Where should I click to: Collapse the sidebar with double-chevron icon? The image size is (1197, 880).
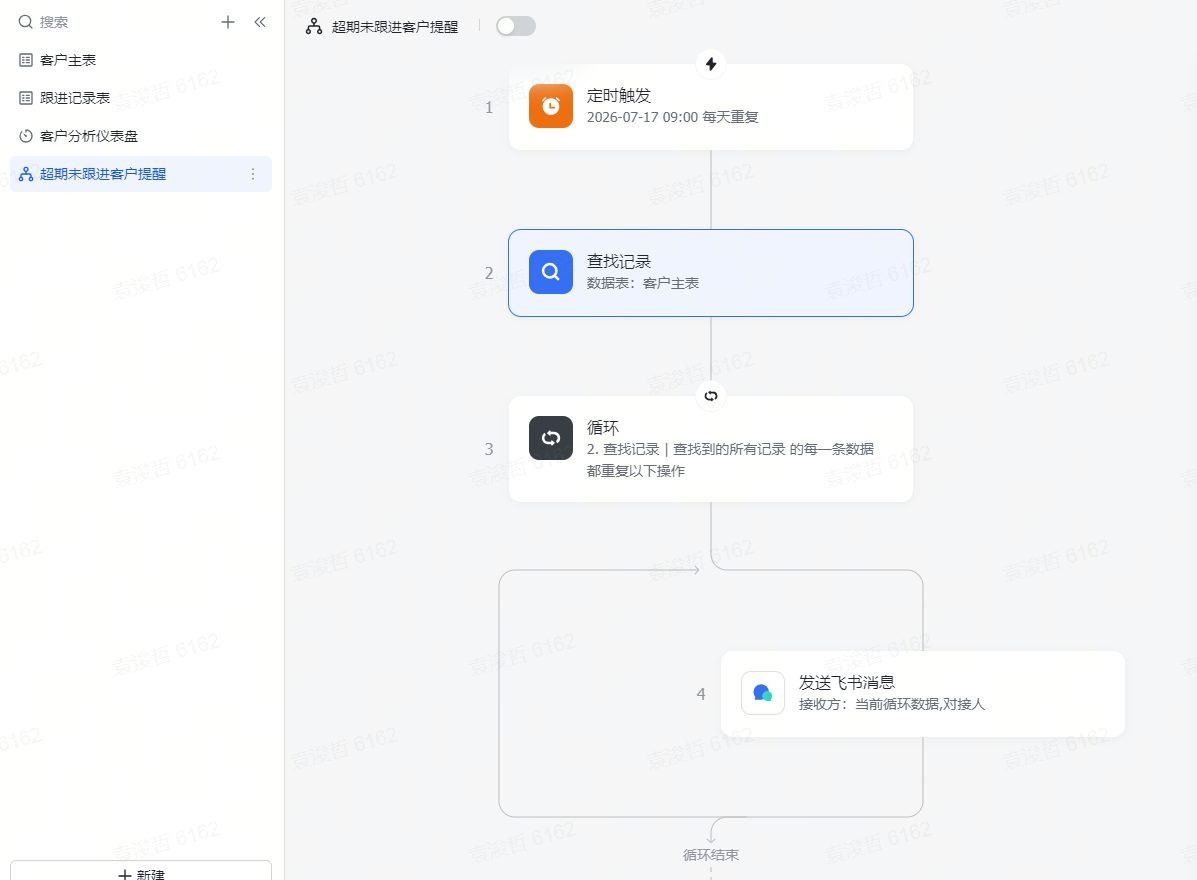[260, 22]
